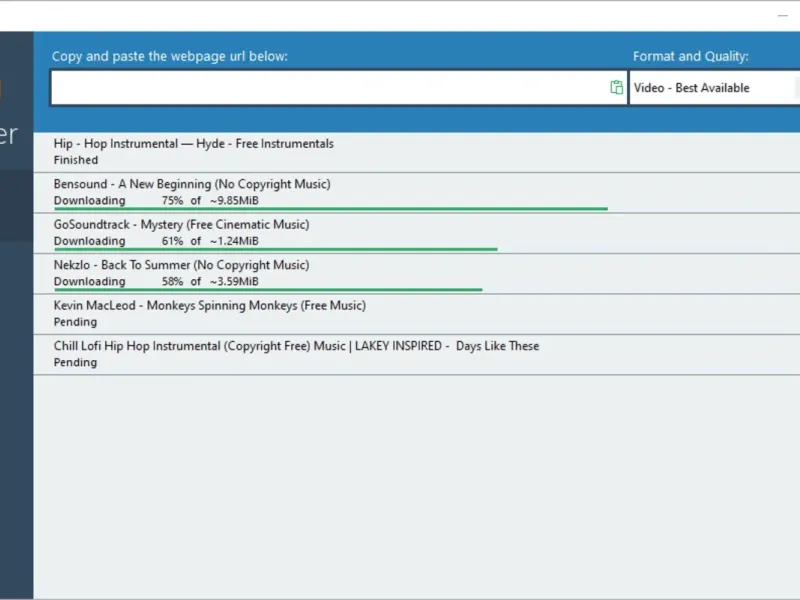Click the Format and Quality label

click(690, 56)
